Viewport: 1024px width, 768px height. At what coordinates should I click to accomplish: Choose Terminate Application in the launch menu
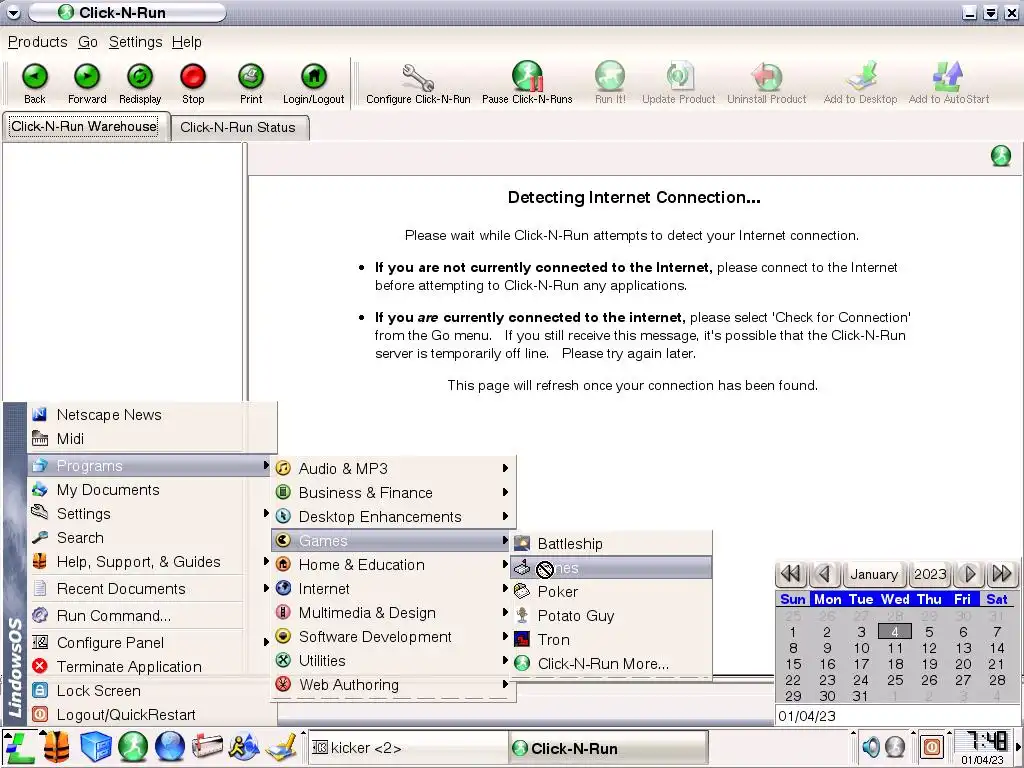(x=148, y=667)
